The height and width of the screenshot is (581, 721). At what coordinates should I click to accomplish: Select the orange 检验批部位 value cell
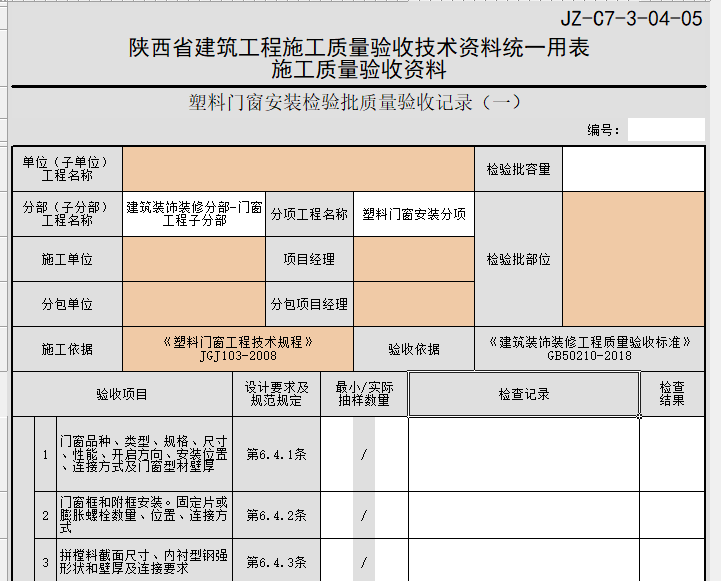click(x=633, y=258)
